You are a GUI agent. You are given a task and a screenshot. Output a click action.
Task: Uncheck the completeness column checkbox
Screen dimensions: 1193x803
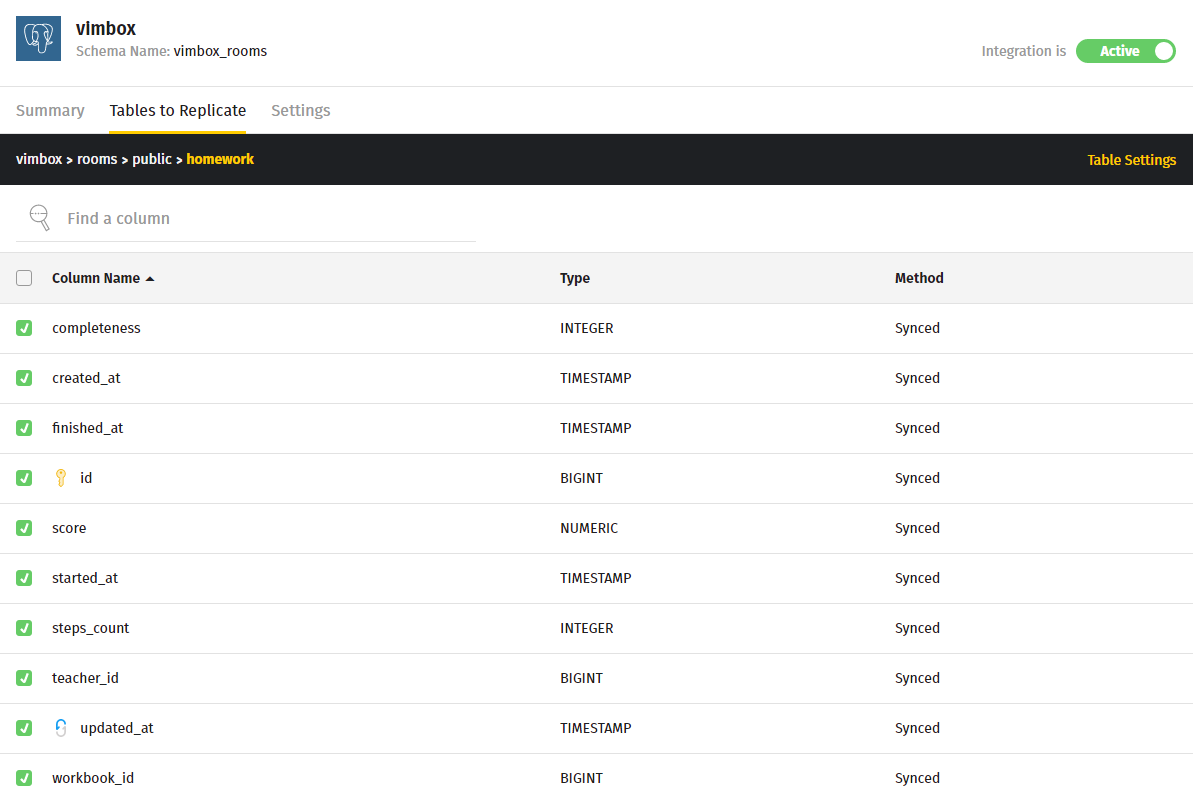pyautogui.click(x=24, y=328)
